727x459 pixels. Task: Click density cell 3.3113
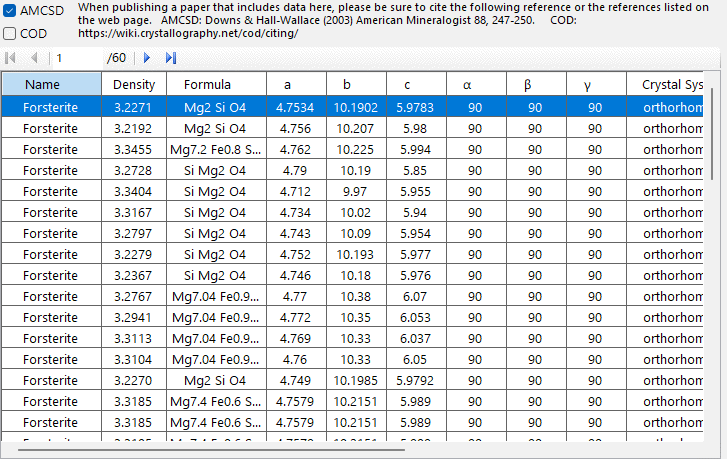[x=133, y=338]
